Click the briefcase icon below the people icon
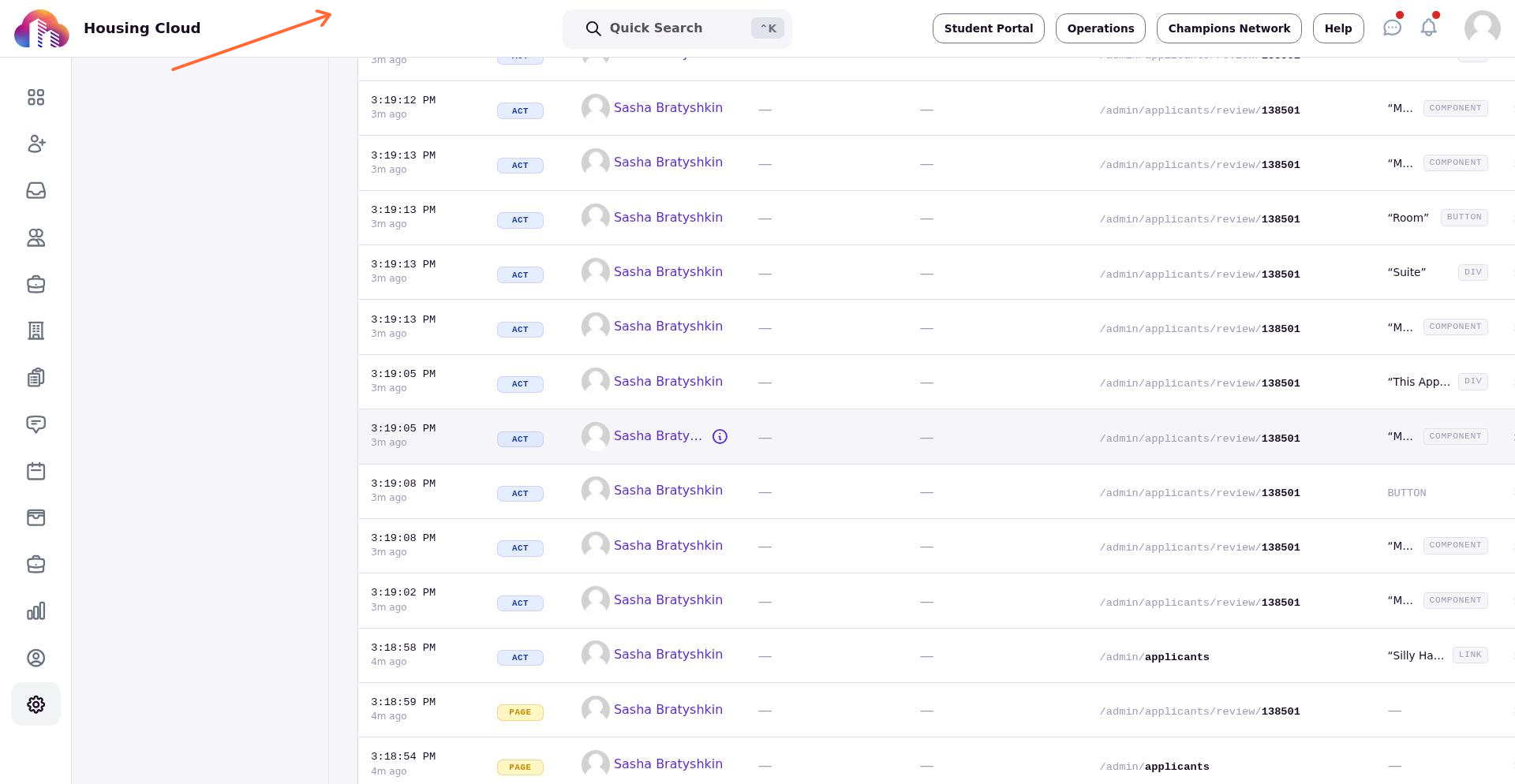Screen dimensions: 1515x784 pos(36,284)
